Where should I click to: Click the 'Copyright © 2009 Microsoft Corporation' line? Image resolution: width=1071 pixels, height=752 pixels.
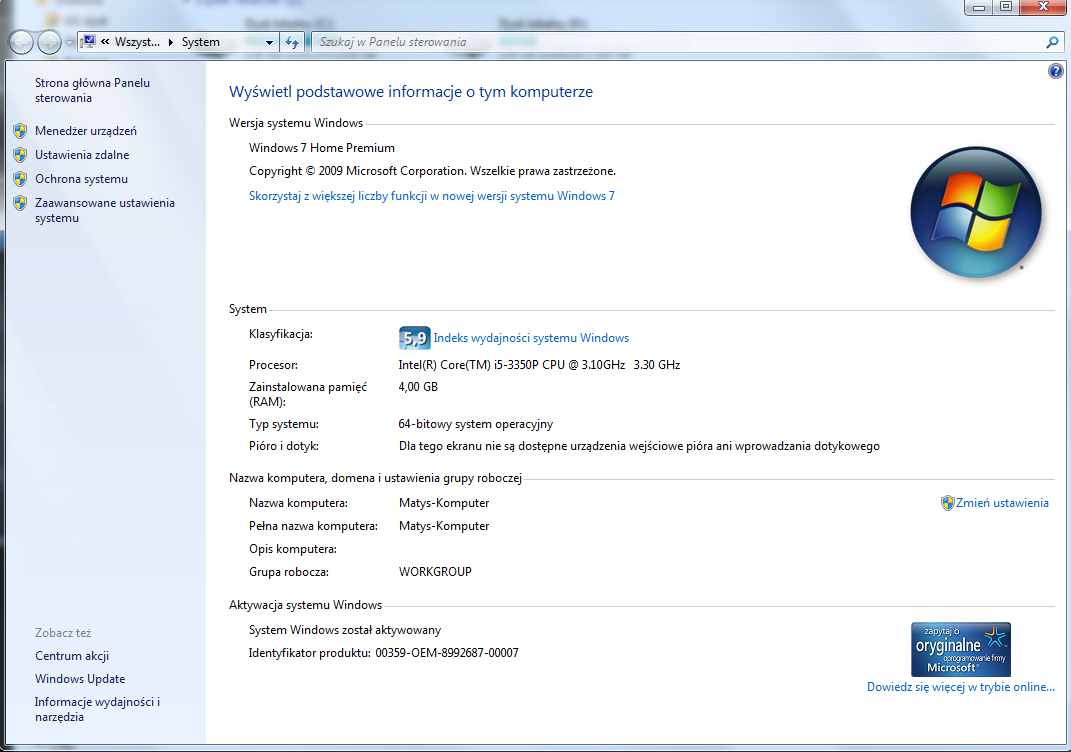point(432,171)
